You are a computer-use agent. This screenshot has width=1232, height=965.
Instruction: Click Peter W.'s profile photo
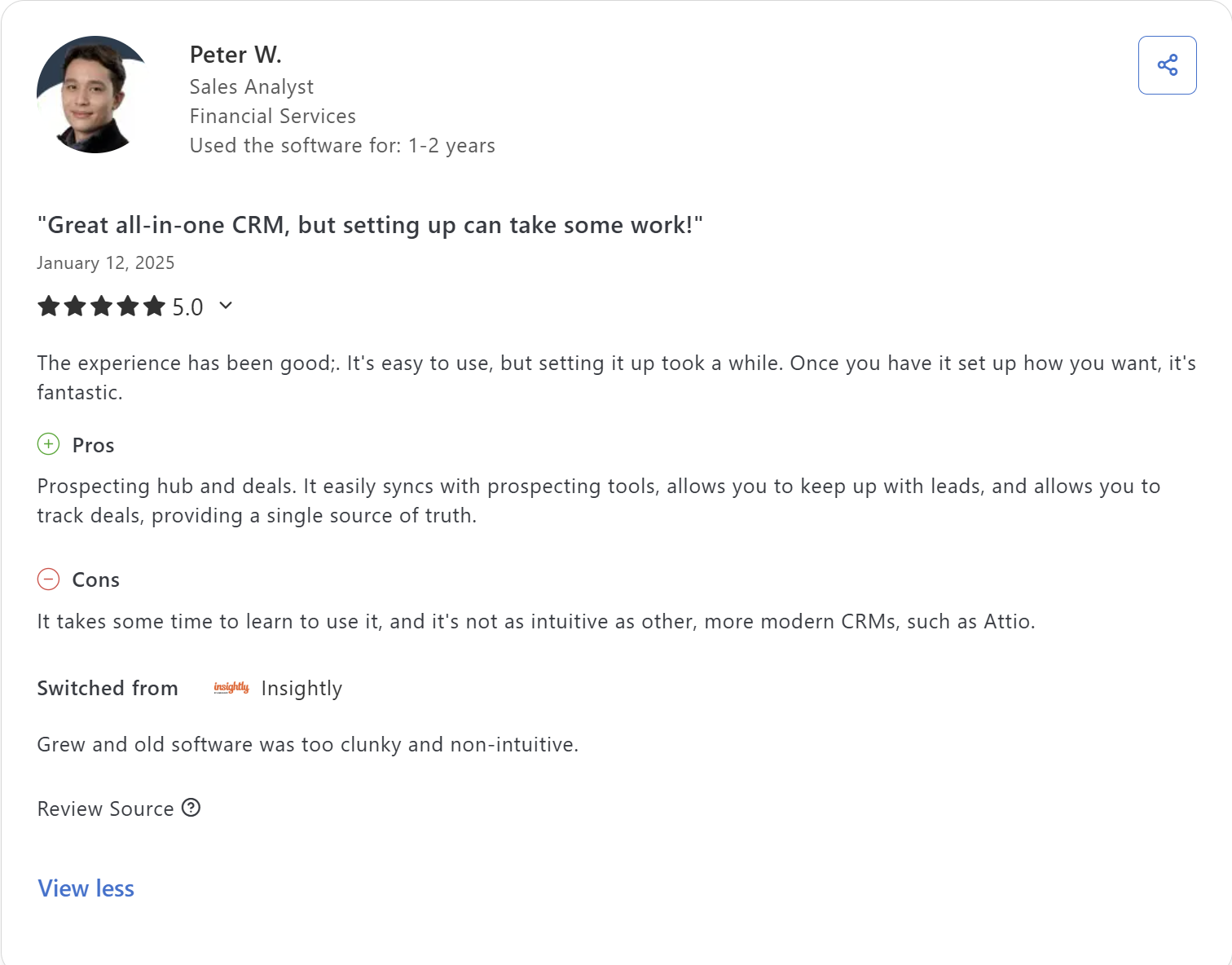[91, 93]
